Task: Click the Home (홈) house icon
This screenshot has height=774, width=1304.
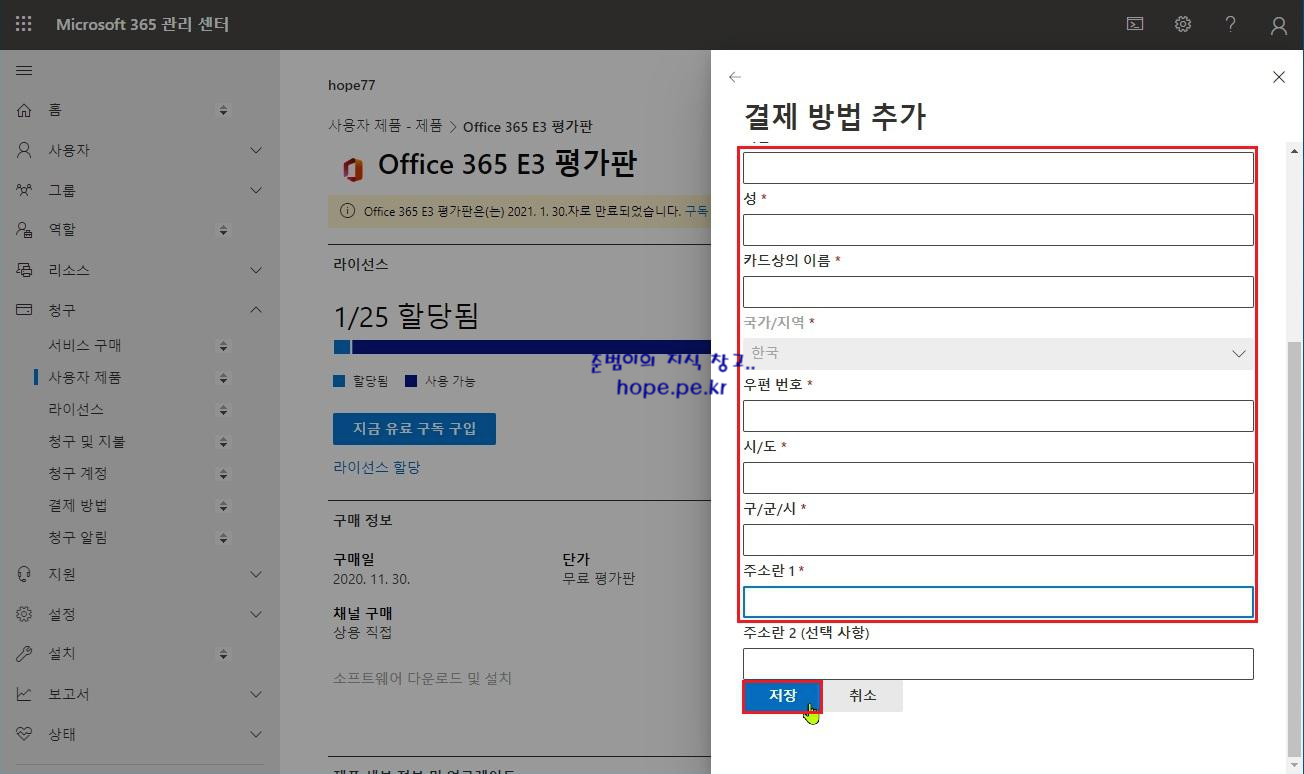Action: pyautogui.click(x=24, y=110)
